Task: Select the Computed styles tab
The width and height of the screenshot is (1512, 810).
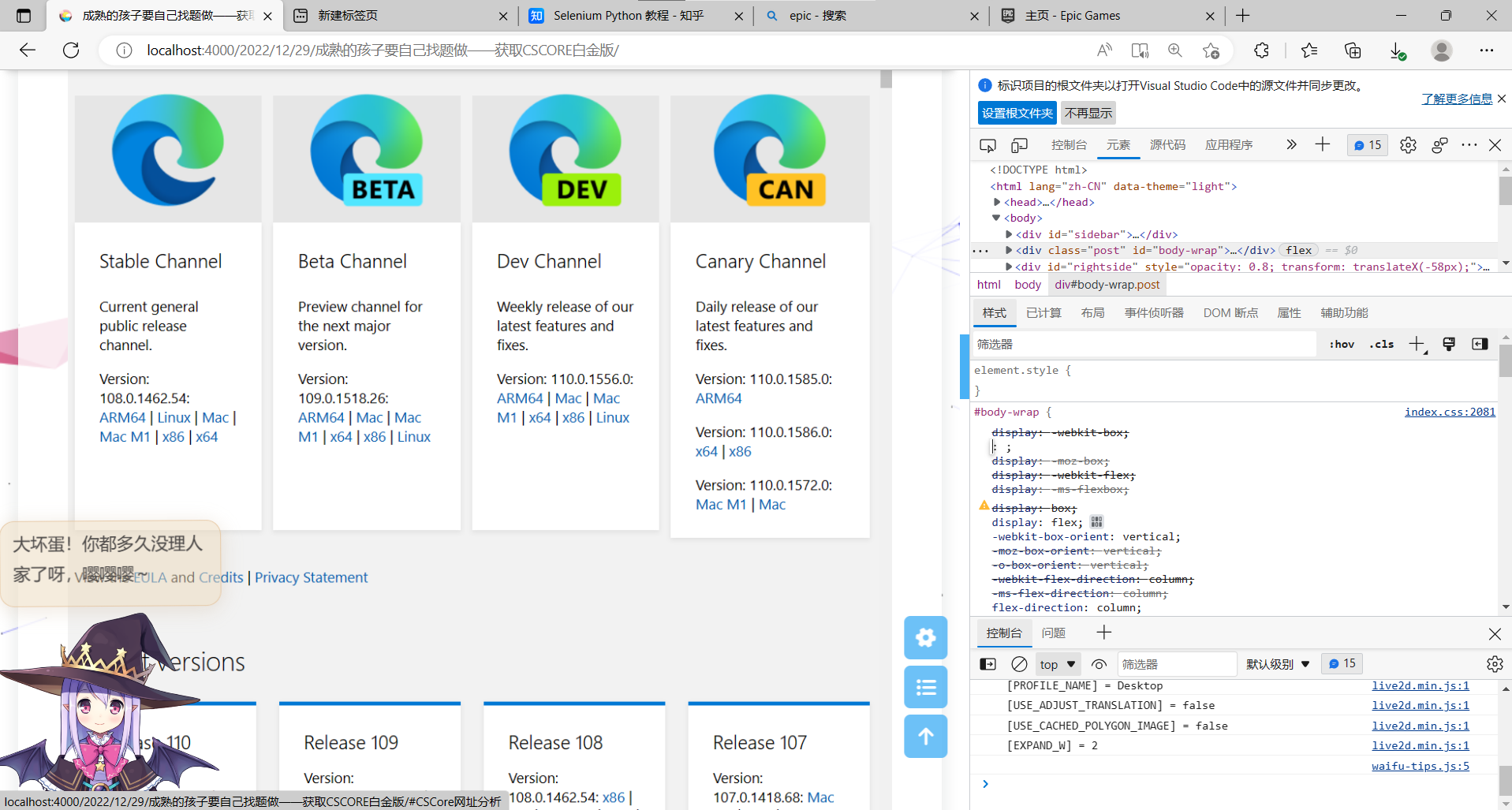Action: point(1043,313)
